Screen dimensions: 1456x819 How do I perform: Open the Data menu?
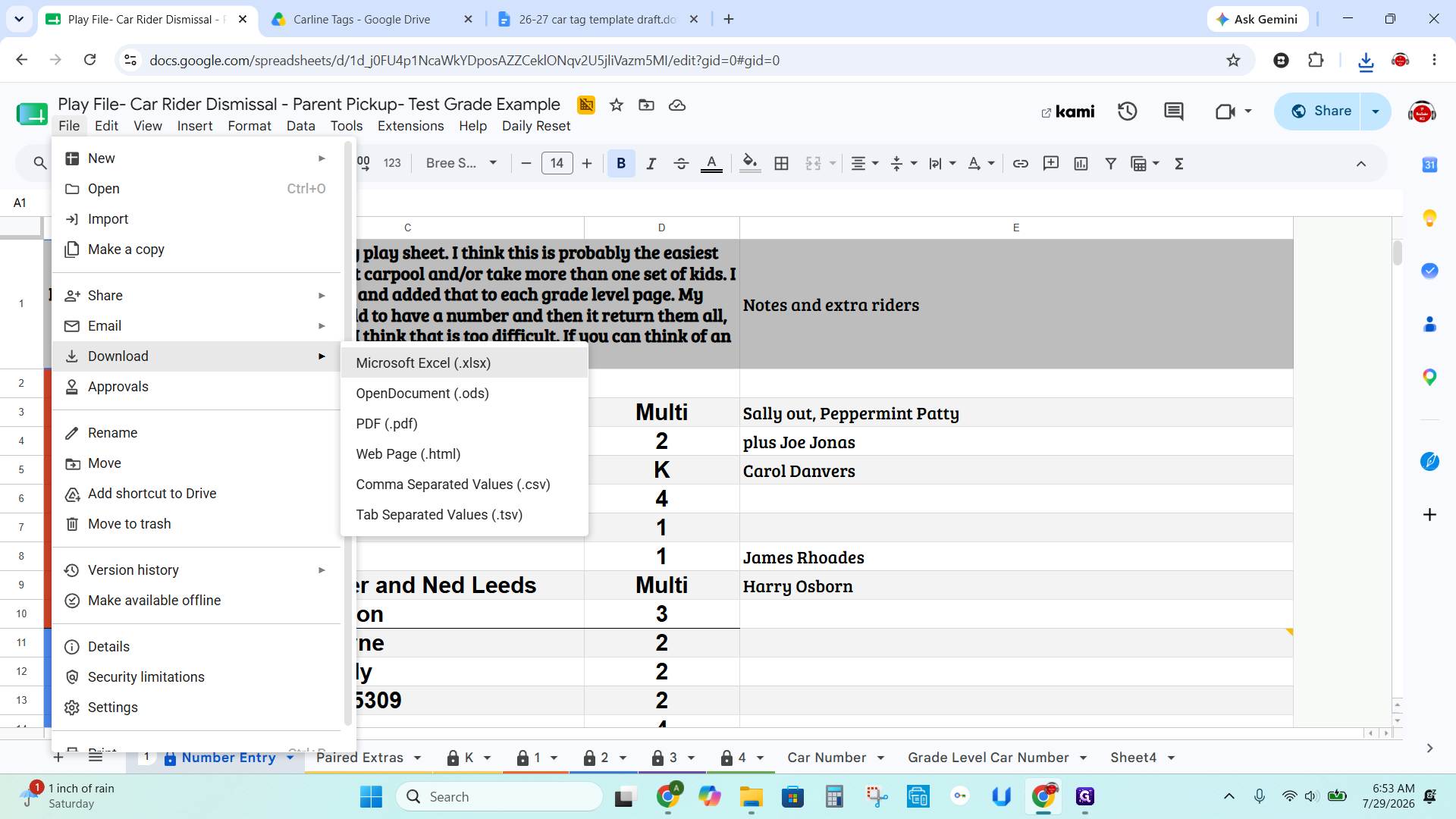click(300, 126)
